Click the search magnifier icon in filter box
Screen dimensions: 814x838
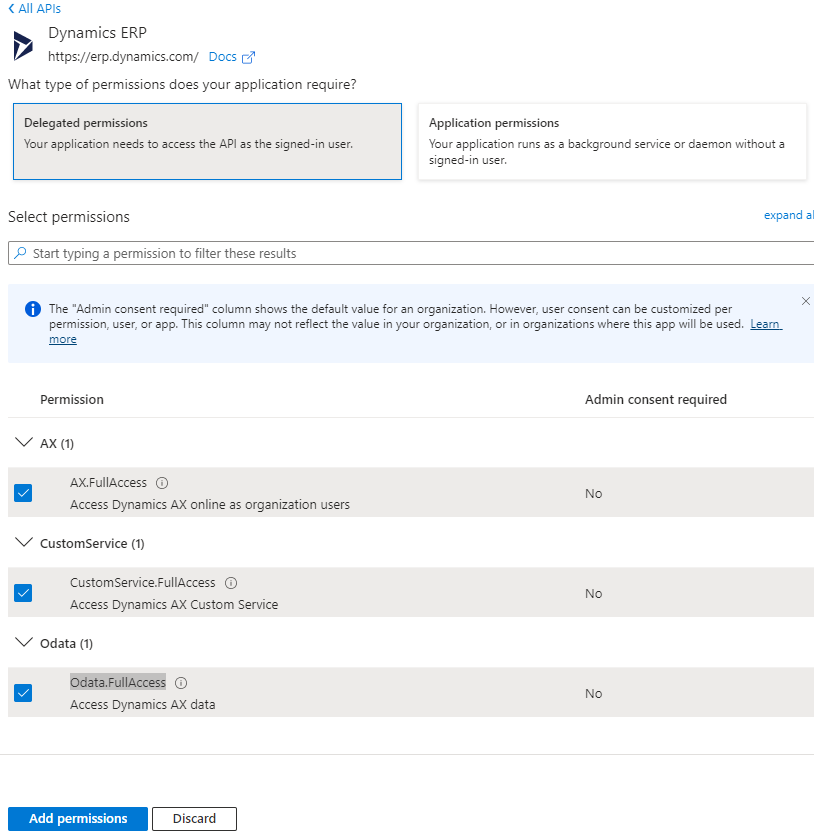pyautogui.click(x=20, y=253)
